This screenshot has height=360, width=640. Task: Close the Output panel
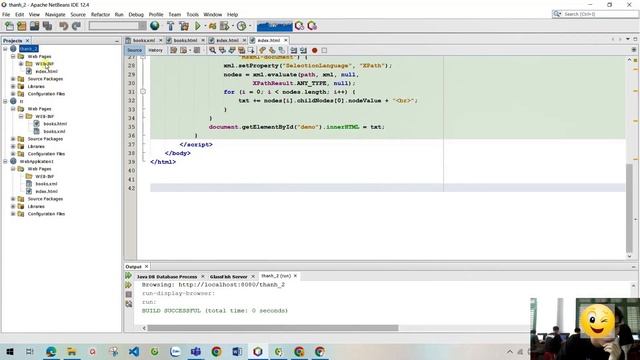click(x=147, y=267)
